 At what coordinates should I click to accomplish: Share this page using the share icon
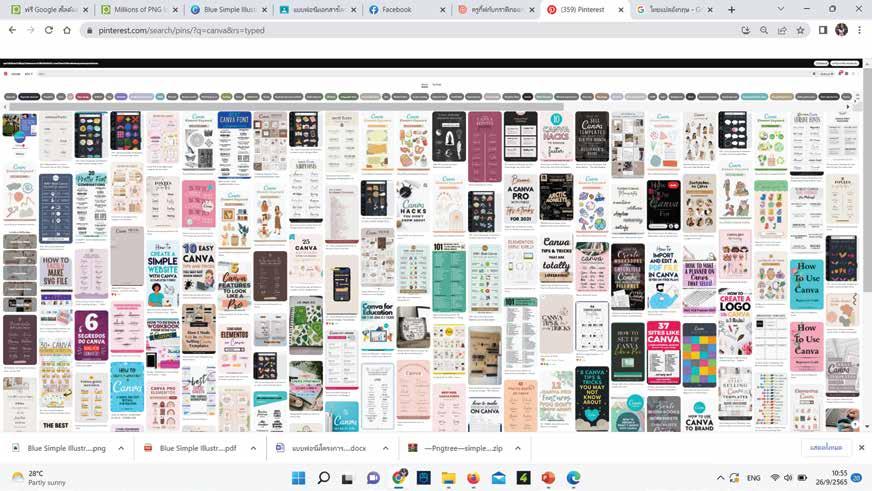[x=782, y=31]
